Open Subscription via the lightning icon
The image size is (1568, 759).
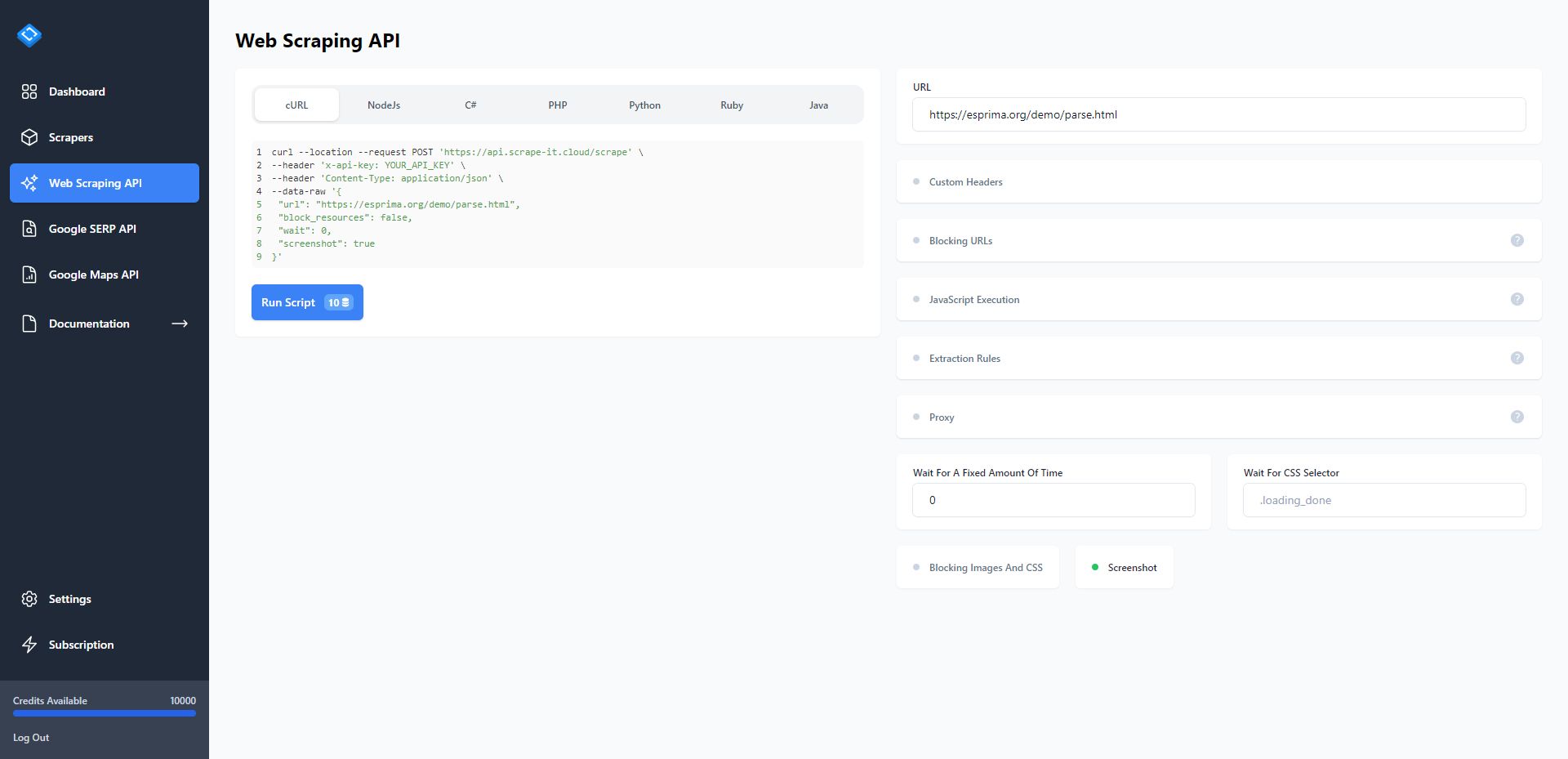[29, 645]
